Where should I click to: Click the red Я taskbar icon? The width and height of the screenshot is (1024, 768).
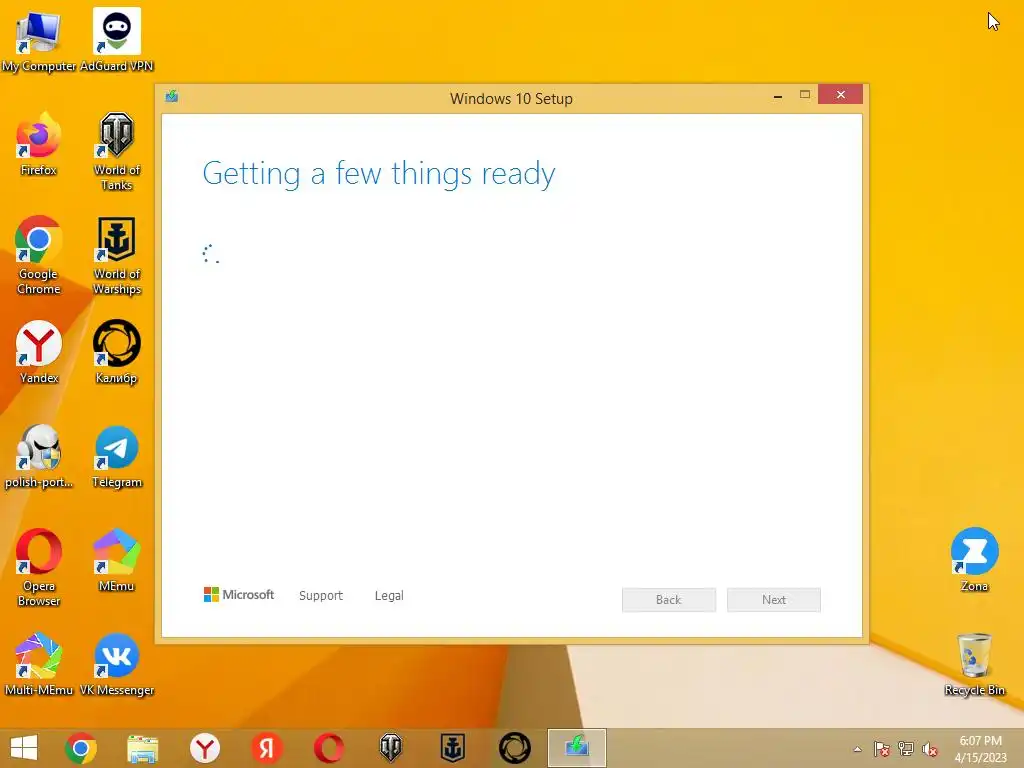(x=266, y=748)
